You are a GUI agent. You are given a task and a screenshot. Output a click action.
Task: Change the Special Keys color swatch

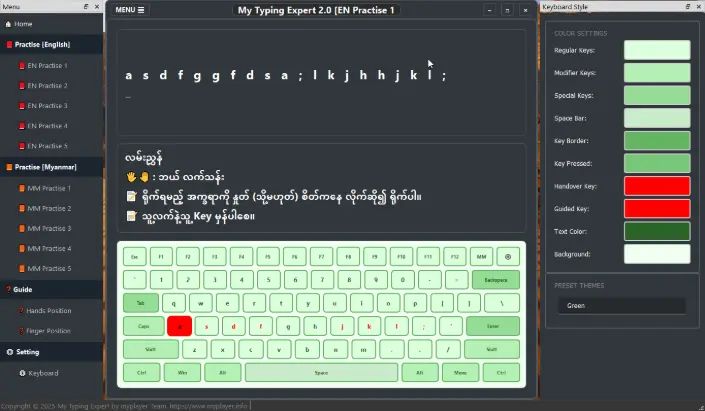pyautogui.click(x=657, y=95)
